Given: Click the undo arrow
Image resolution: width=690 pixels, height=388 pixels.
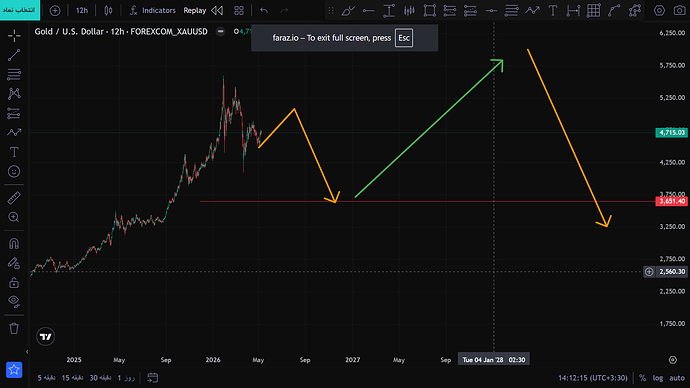Looking at the screenshot, I should tap(264, 10).
